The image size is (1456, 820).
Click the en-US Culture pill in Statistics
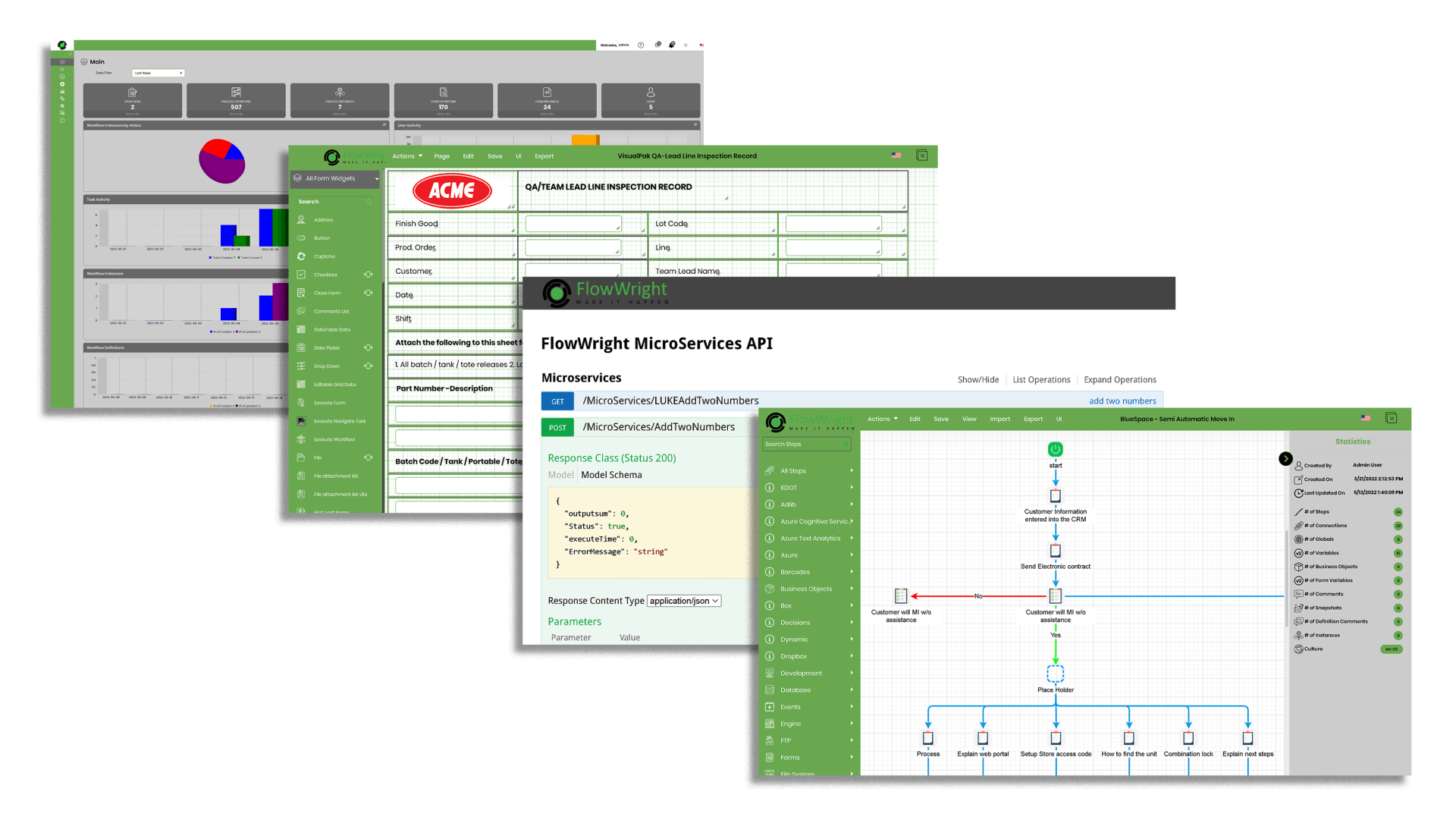point(1392,649)
